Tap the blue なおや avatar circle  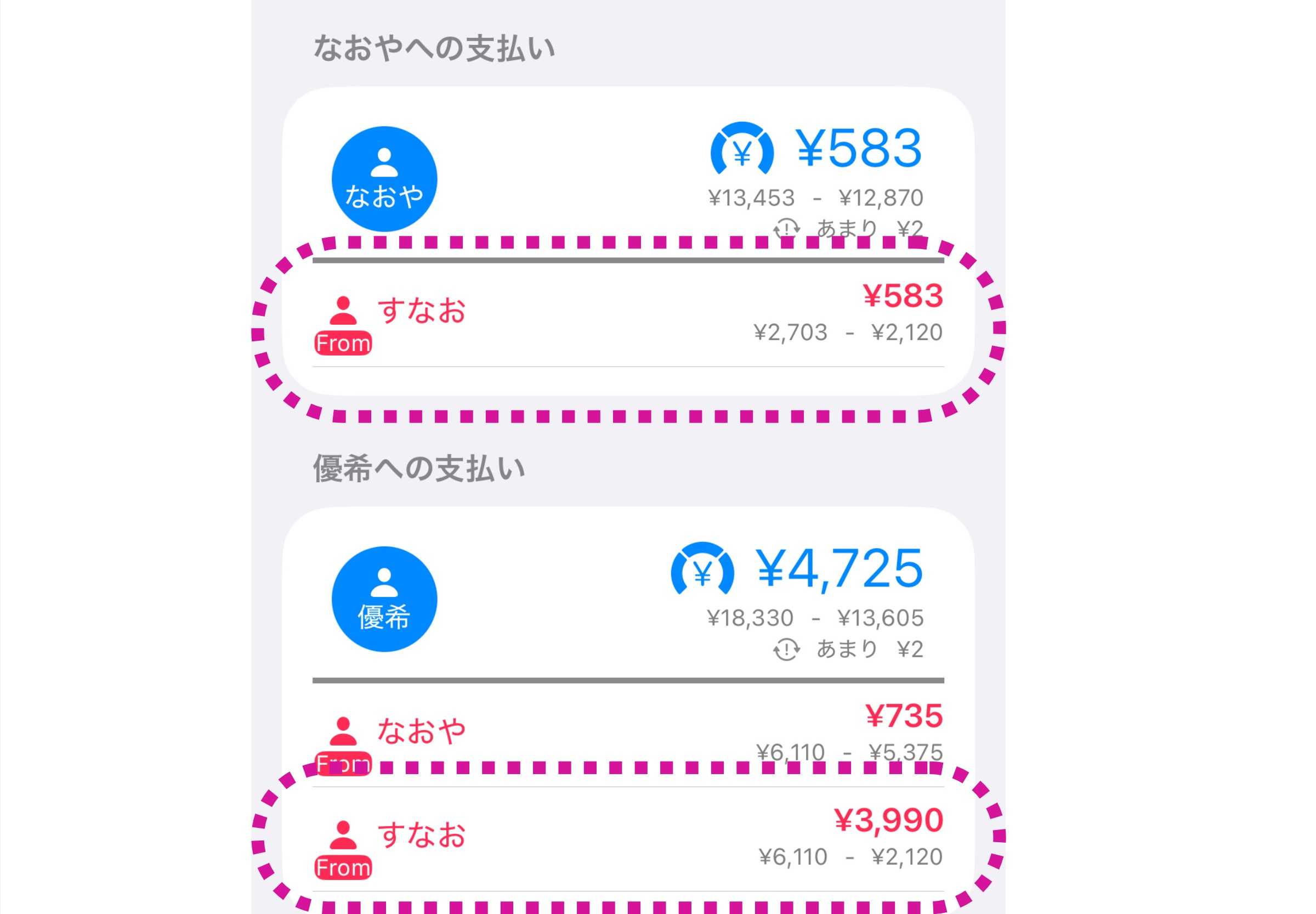pos(384,179)
